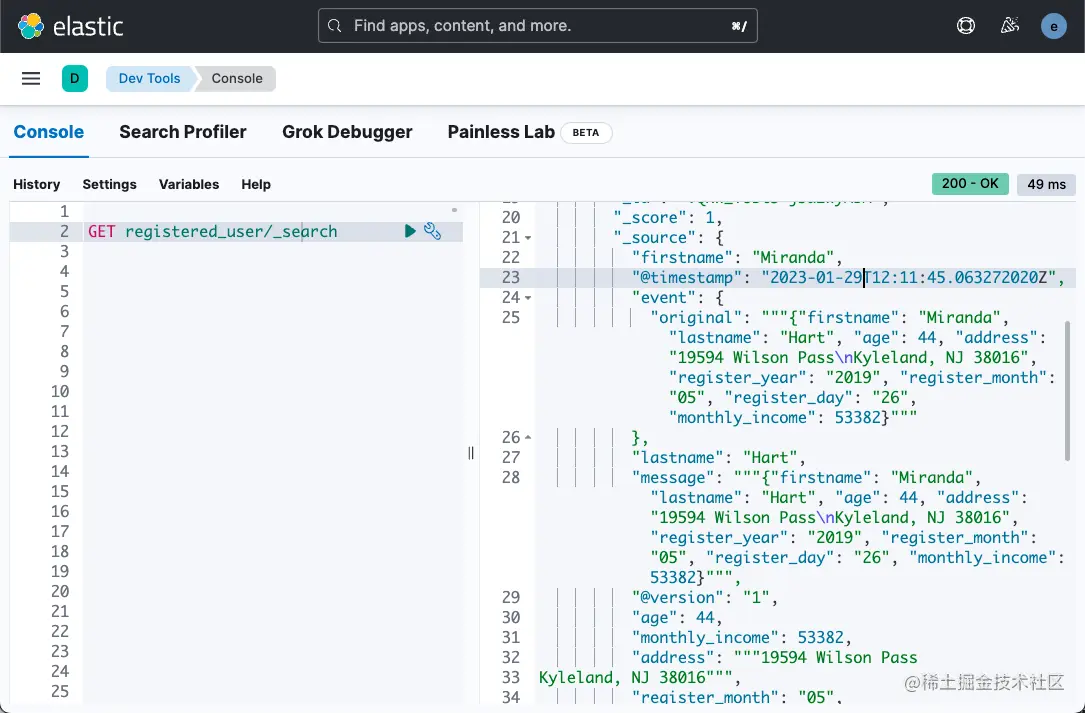Open console History
The image size is (1085, 713).
click(x=37, y=184)
